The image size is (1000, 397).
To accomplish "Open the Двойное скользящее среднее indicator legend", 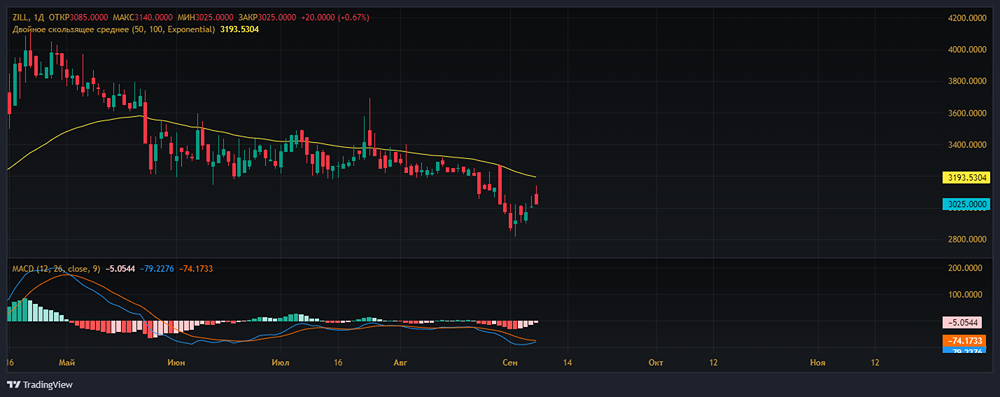I will click(x=114, y=29).
